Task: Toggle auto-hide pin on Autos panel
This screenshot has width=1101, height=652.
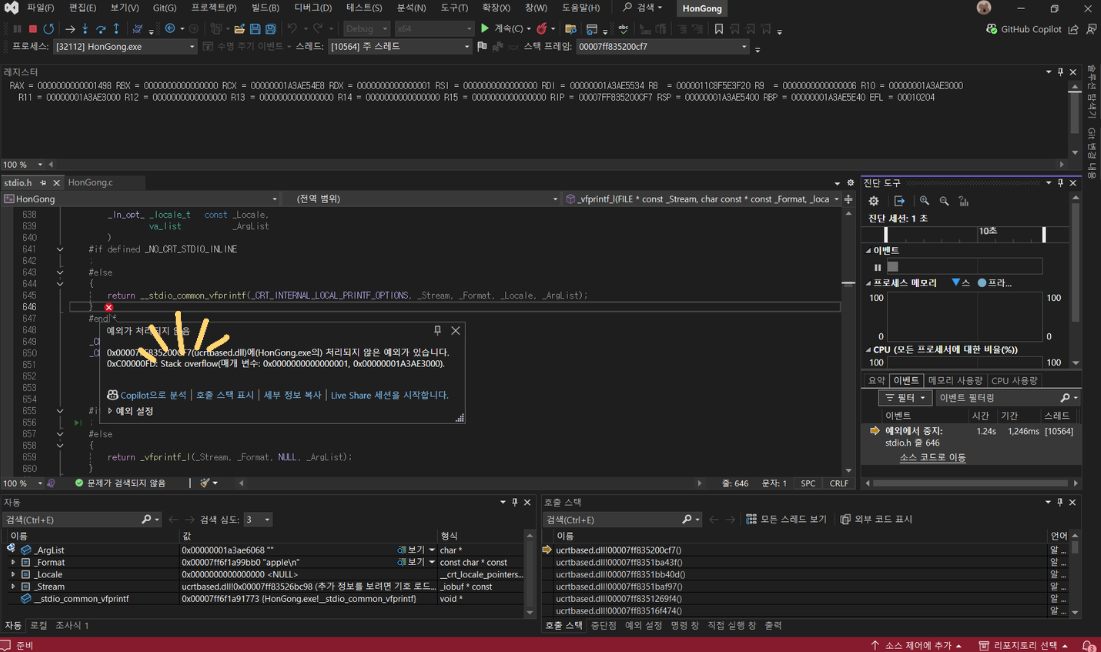Action: [515, 502]
